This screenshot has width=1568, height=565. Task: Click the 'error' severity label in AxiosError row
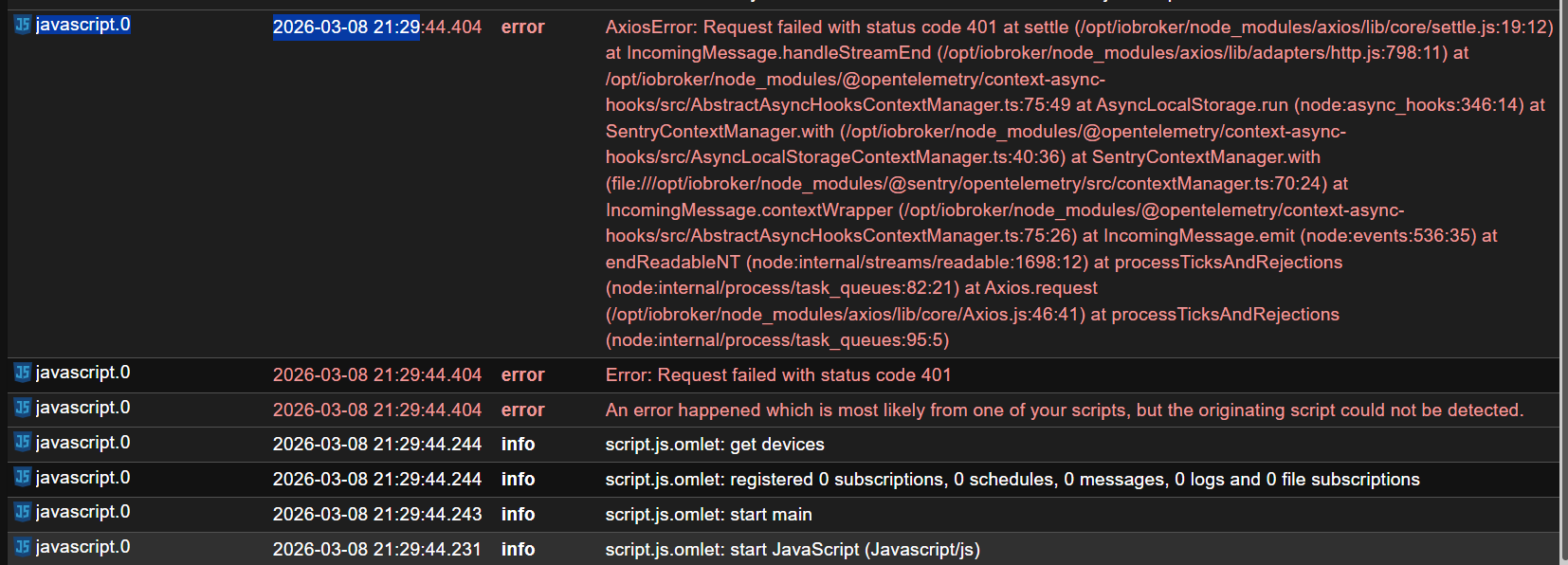[522, 27]
